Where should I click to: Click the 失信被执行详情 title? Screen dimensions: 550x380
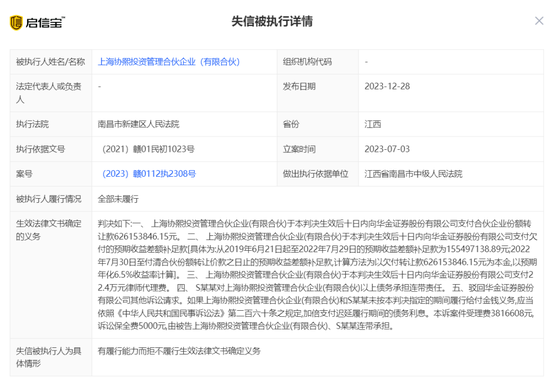(x=272, y=21)
